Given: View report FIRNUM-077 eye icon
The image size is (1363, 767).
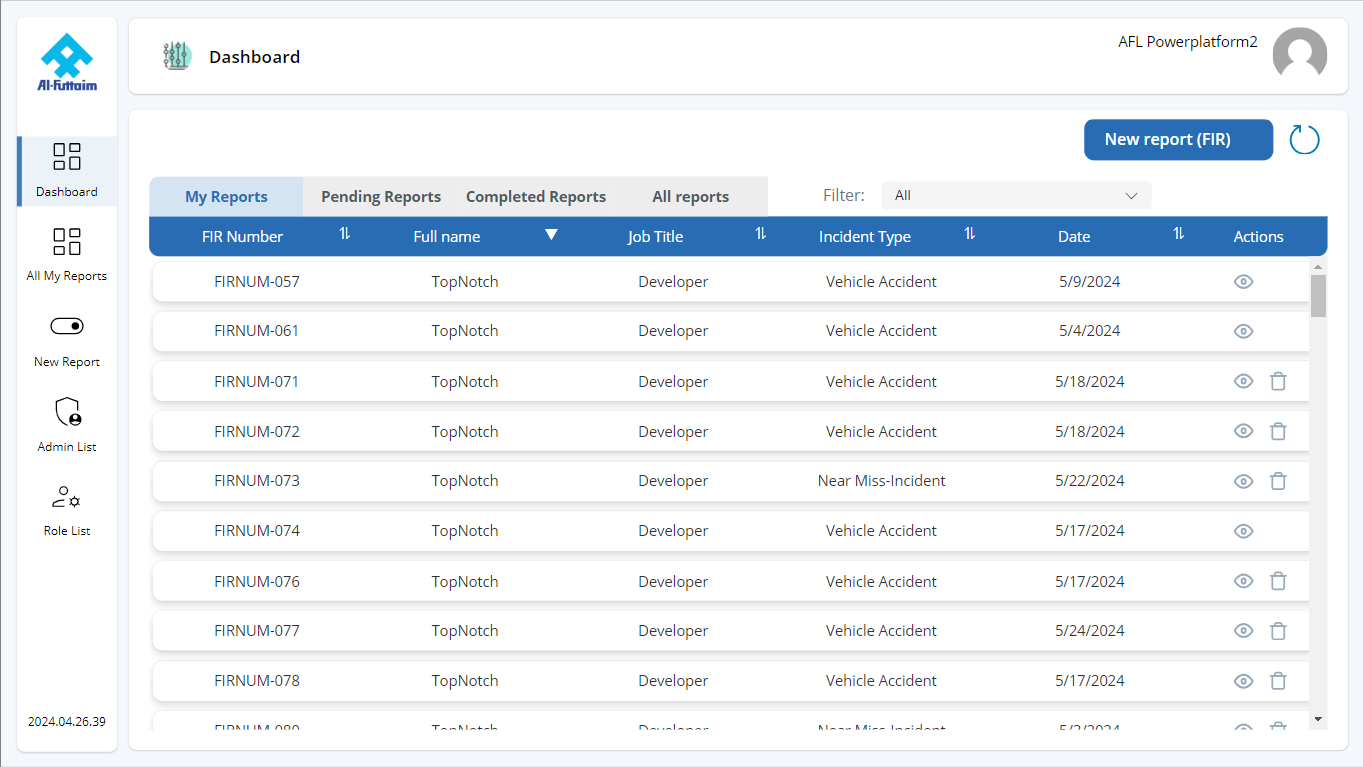Looking at the screenshot, I should (1243, 631).
